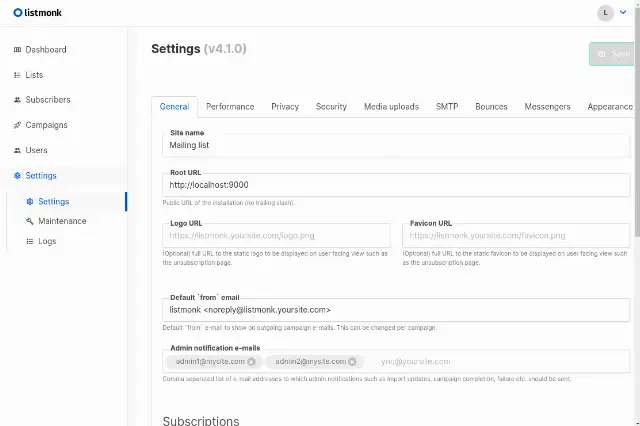The image size is (640, 426).
Task: Click the Settings gear icon in sidebar
Action: coord(17,176)
